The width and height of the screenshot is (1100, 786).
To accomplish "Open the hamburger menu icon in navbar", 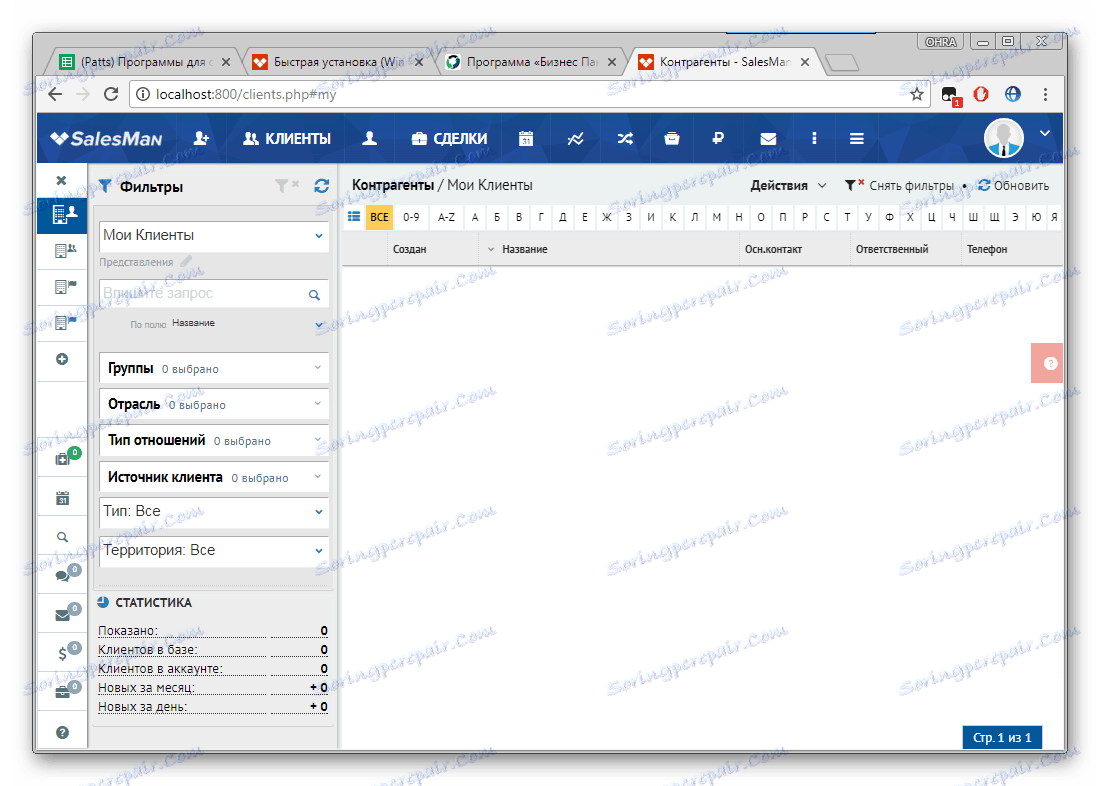I will [857, 139].
